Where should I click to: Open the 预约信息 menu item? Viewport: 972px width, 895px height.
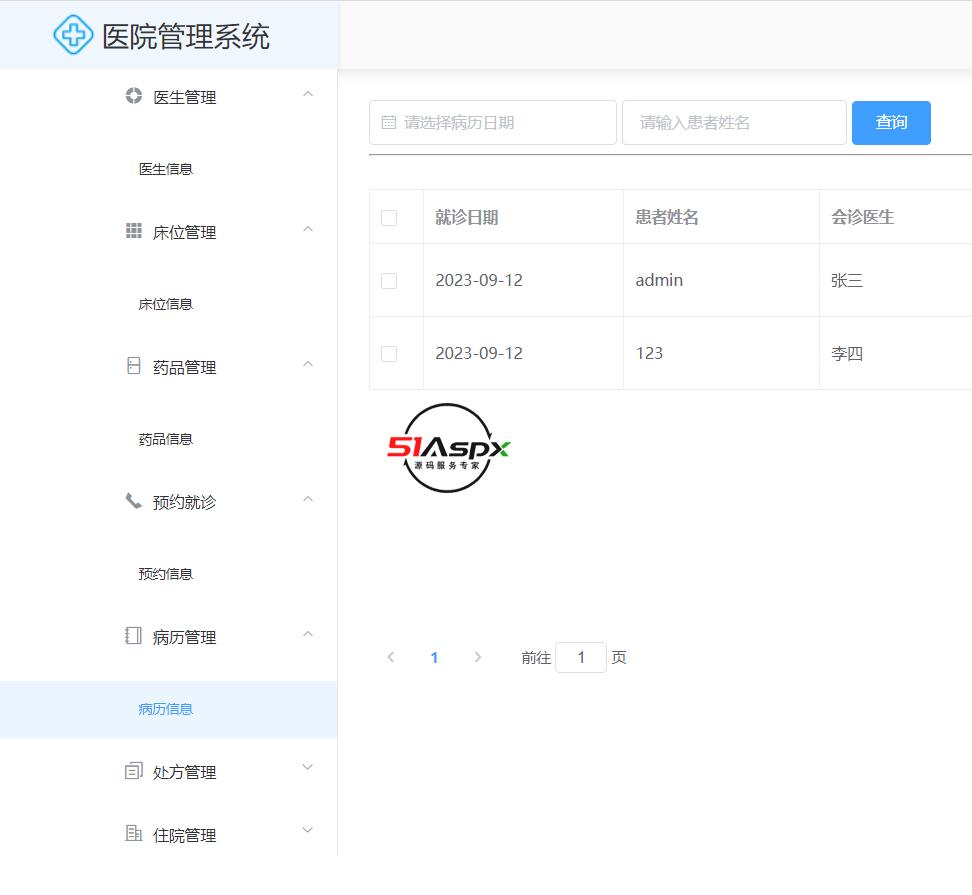point(166,574)
